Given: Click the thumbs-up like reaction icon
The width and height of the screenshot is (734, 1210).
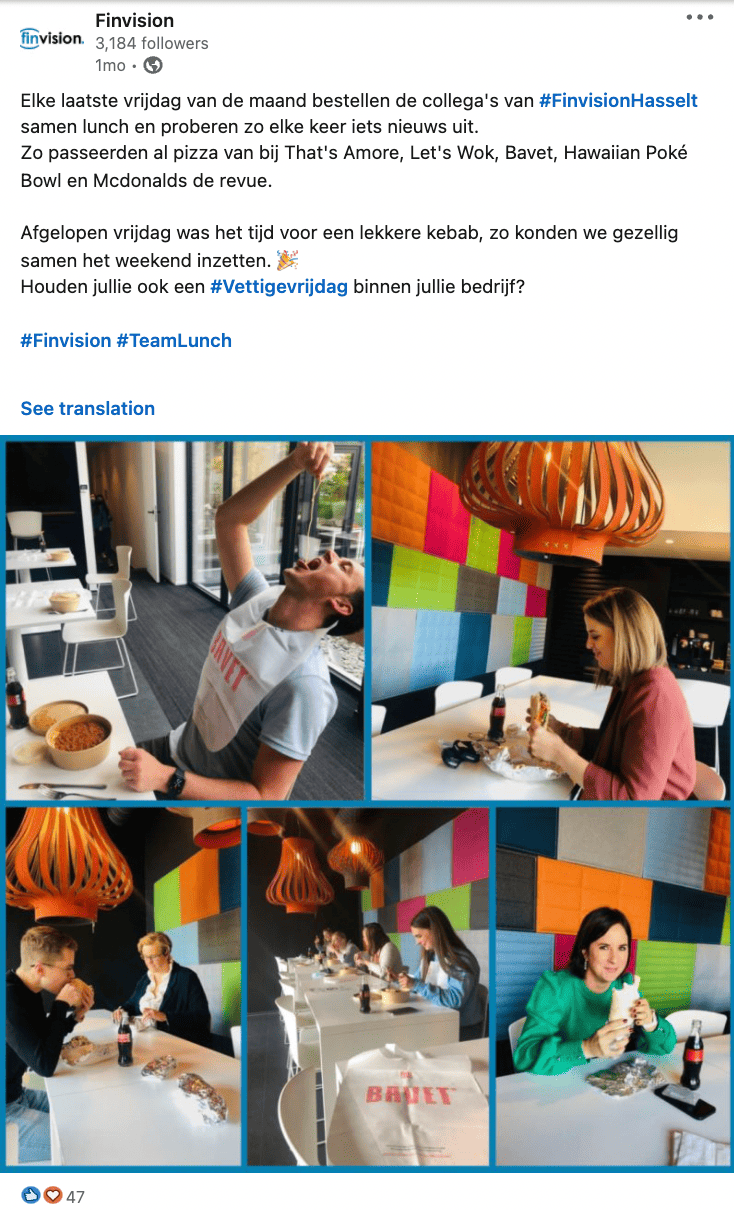Looking at the screenshot, I should (31, 1195).
